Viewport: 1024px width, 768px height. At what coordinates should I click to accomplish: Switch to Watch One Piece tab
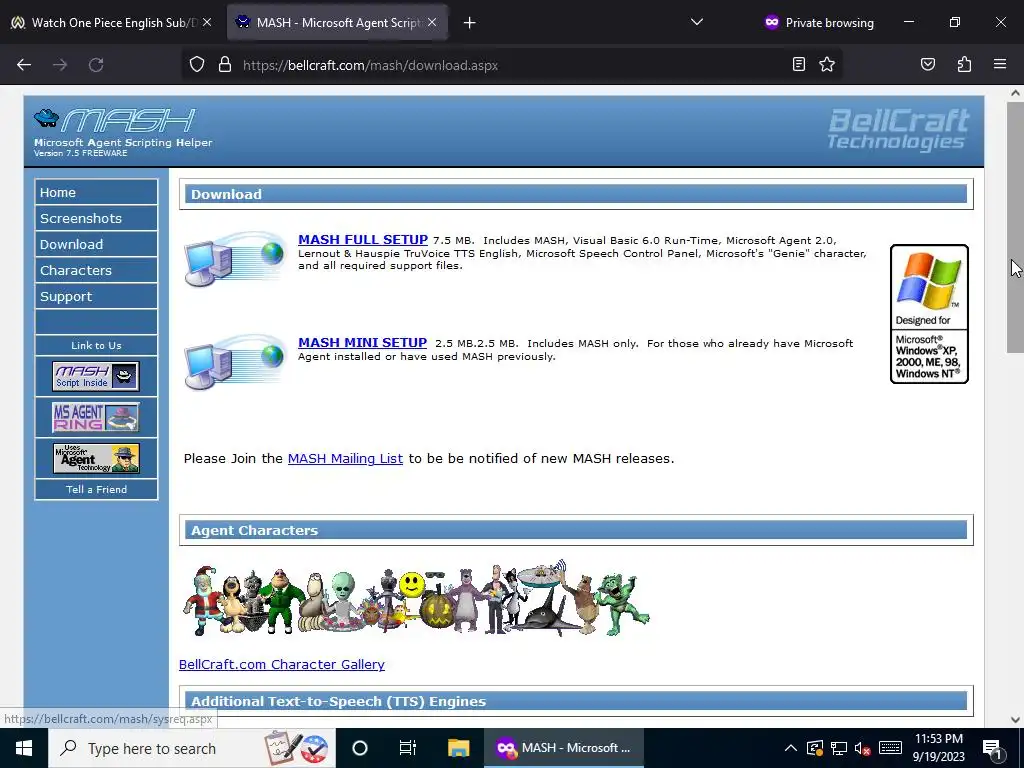pos(111,22)
